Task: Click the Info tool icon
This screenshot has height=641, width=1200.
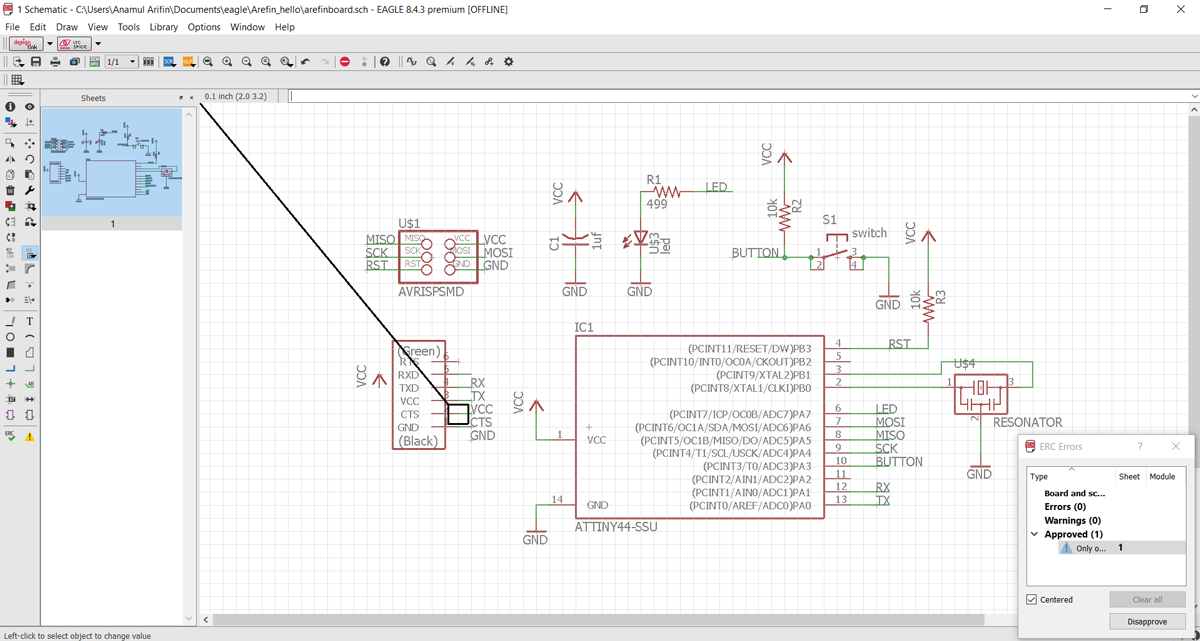Action: point(10,106)
